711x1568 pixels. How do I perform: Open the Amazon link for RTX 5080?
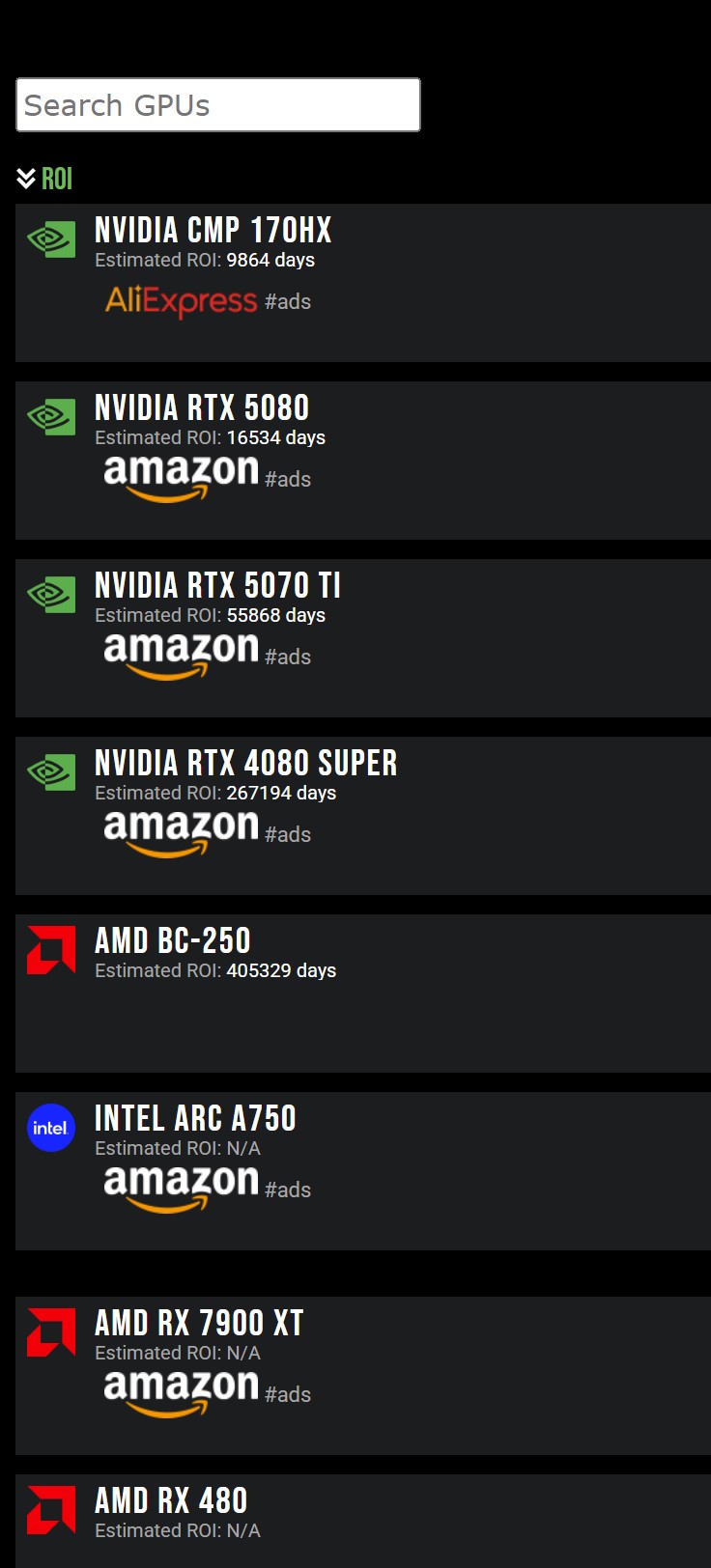[x=181, y=478]
